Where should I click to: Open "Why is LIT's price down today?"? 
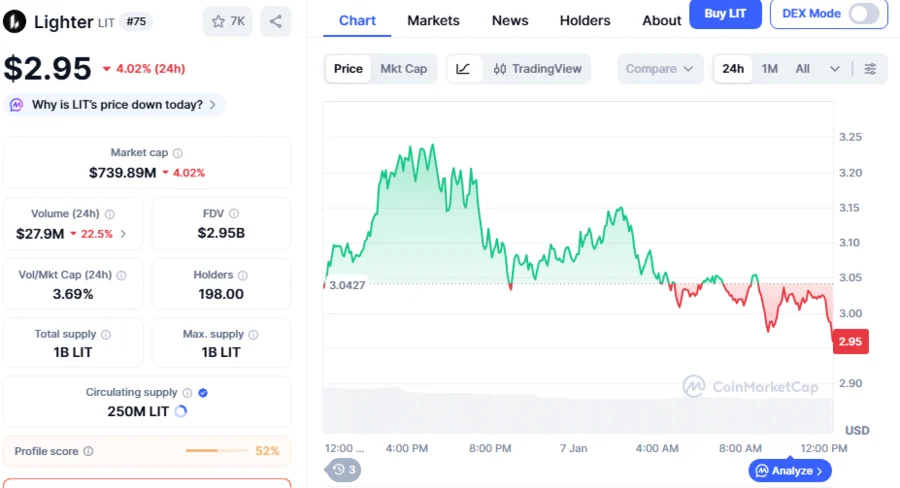point(116,105)
